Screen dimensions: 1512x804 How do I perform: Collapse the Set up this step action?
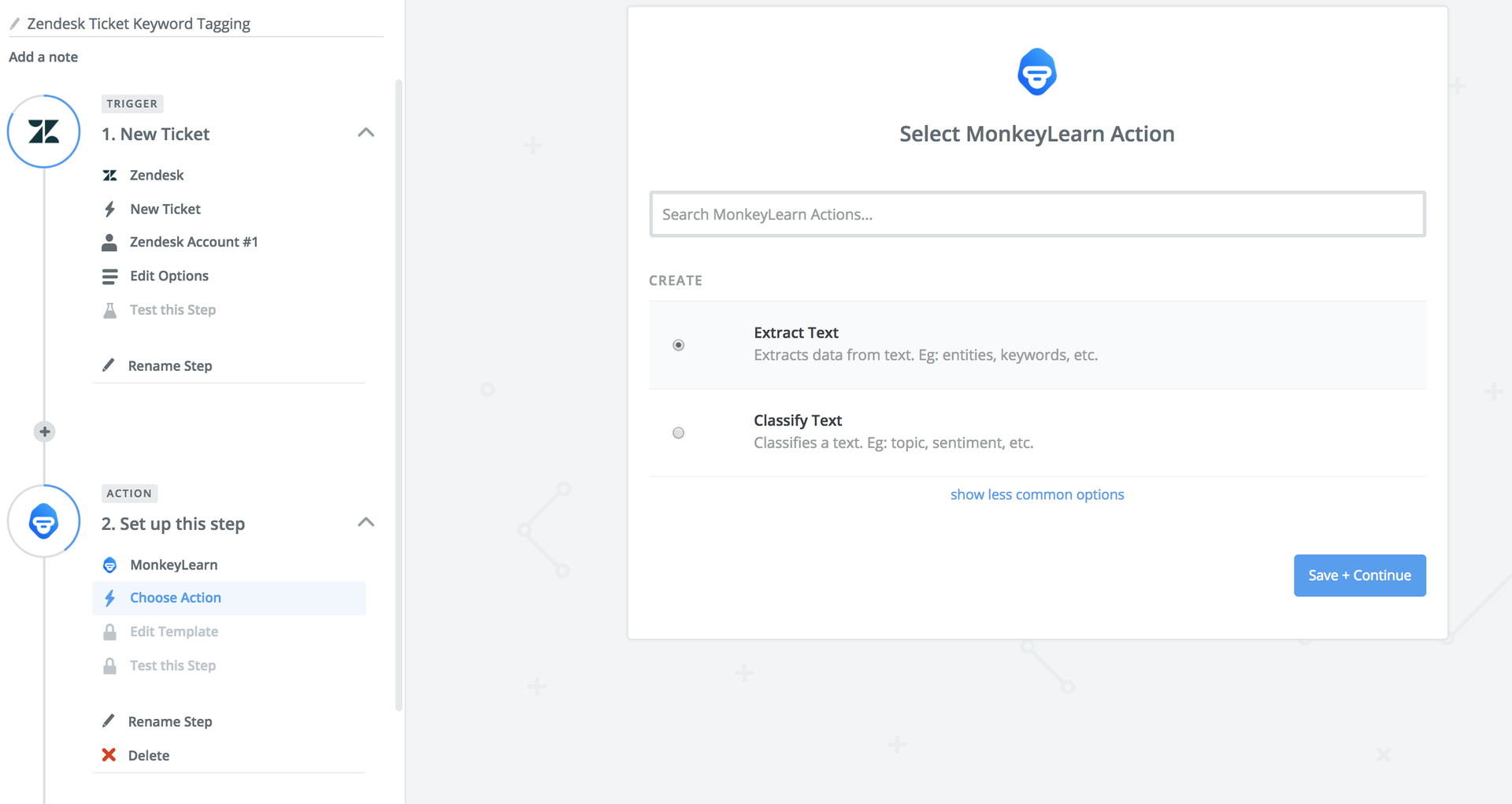coord(366,522)
